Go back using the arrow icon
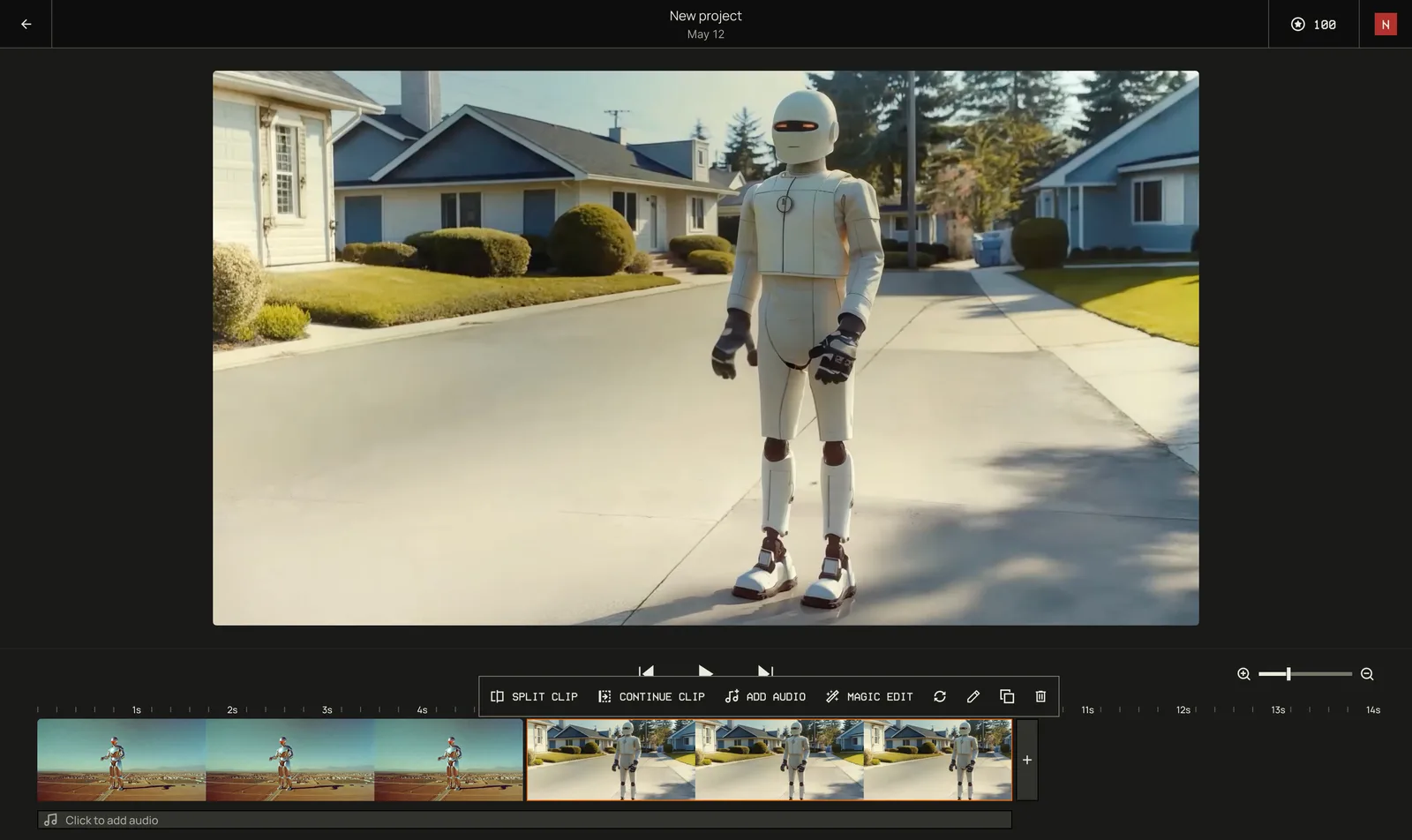Image resolution: width=1412 pixels, height=840 pixels. tap(26, 24)
